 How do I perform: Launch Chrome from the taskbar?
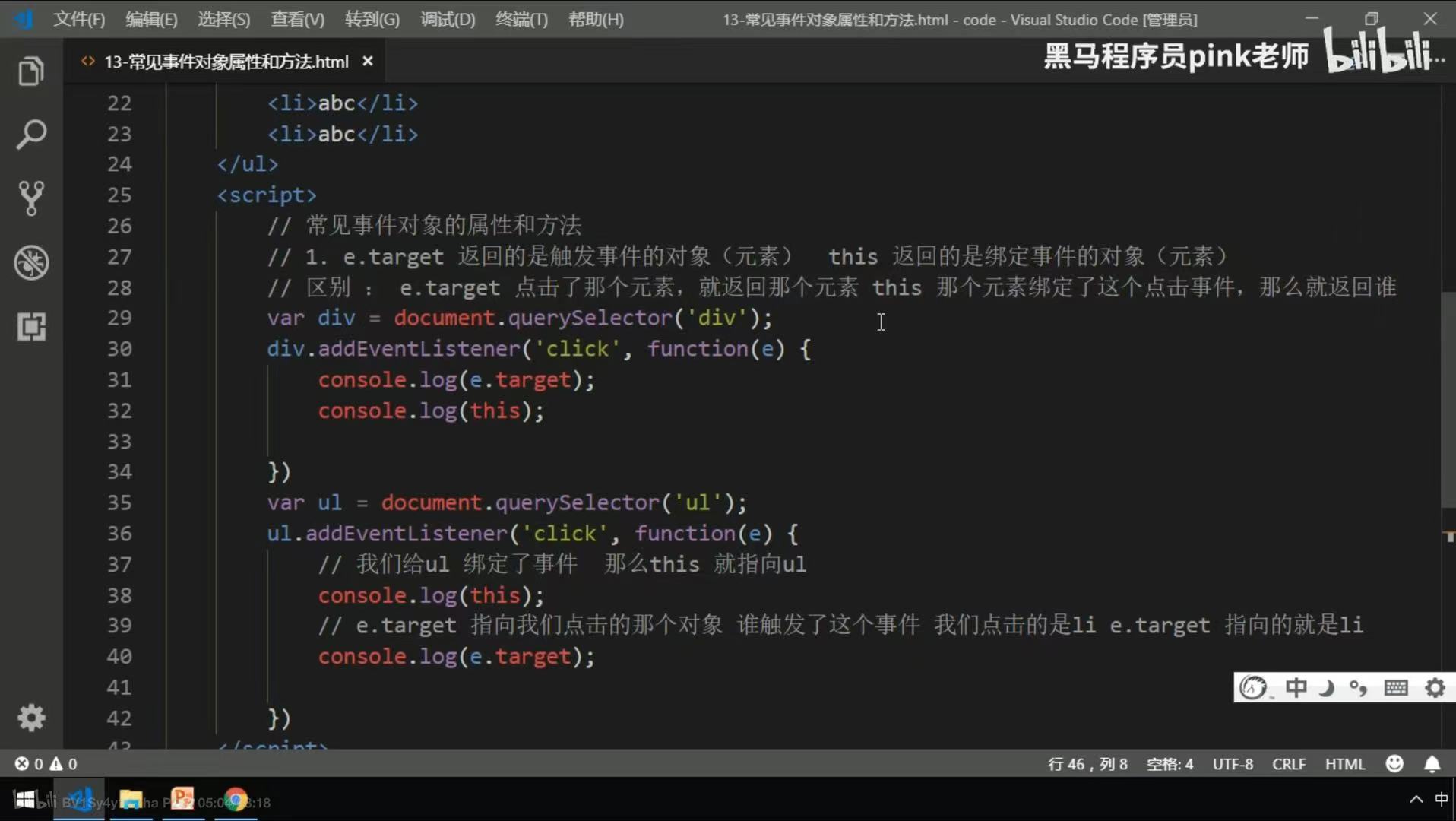235,800
